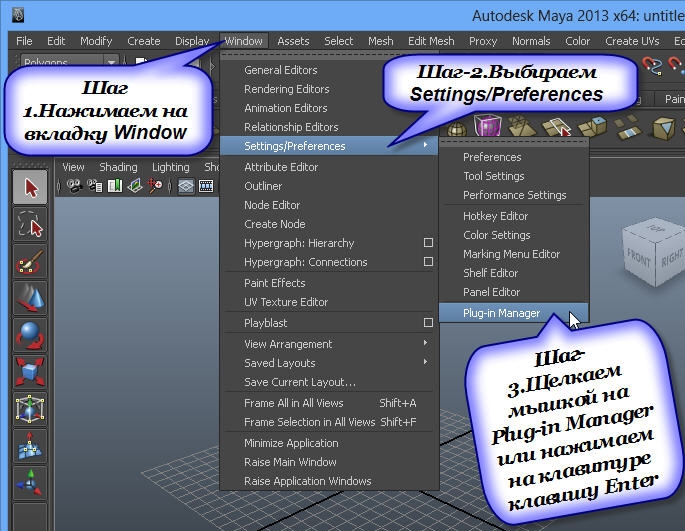This screenshot has height=531, width=685.
Task: Click the camera select icon in panel toolbar
Action: pyautogui.click(x=75, y=186)
